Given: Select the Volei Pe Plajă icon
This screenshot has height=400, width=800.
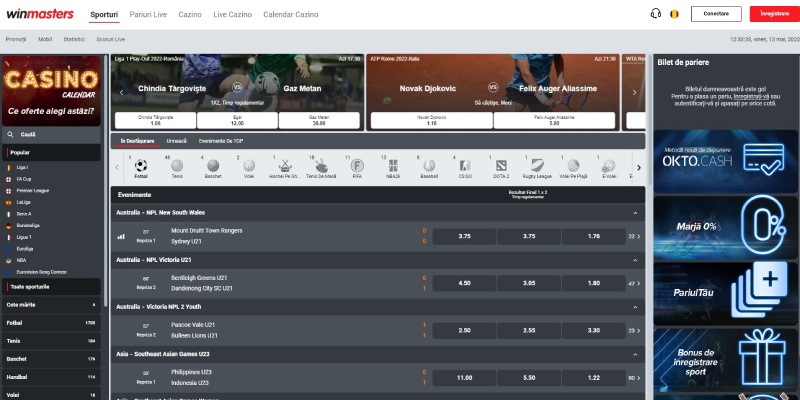Looking at the screenshot, I should tap(573, 166).
